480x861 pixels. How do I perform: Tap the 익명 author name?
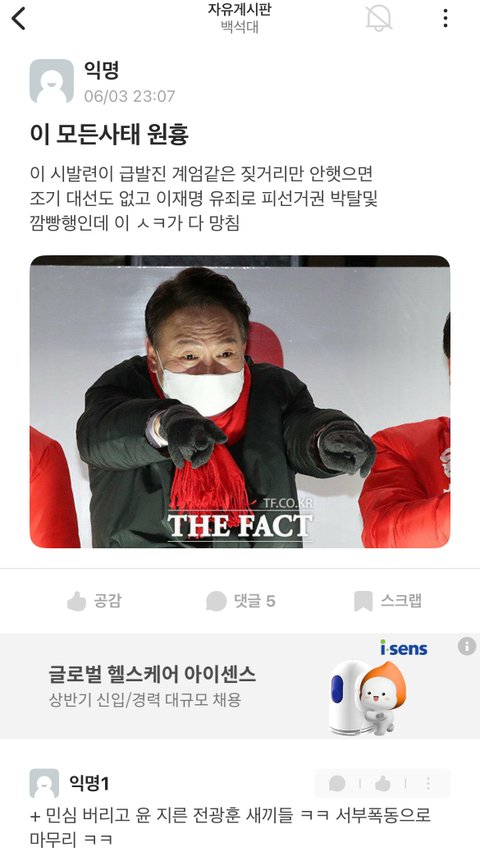102,69
